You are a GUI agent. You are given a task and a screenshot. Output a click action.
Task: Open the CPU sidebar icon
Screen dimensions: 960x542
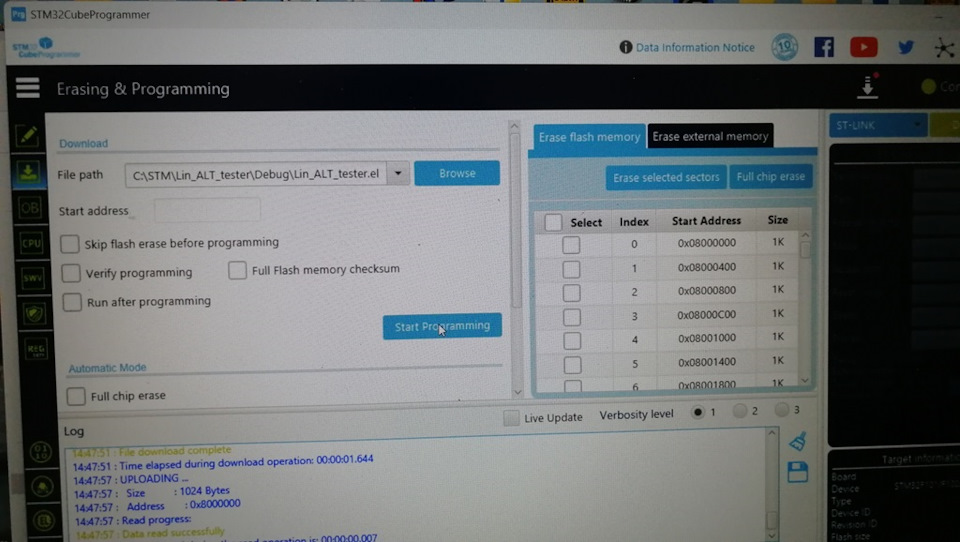point(31,243)
